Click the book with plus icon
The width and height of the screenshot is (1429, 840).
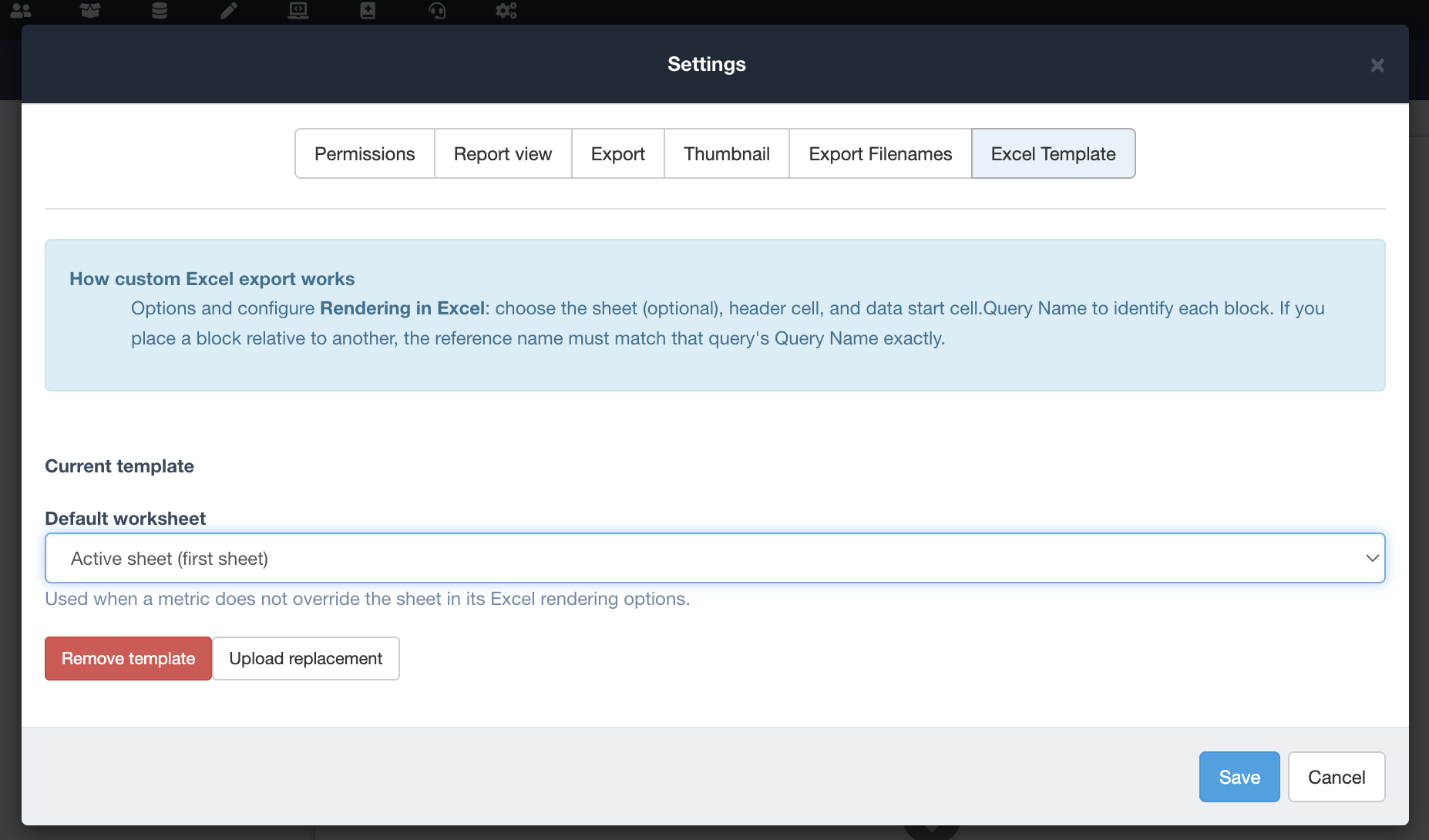click(x=368, y=11)
